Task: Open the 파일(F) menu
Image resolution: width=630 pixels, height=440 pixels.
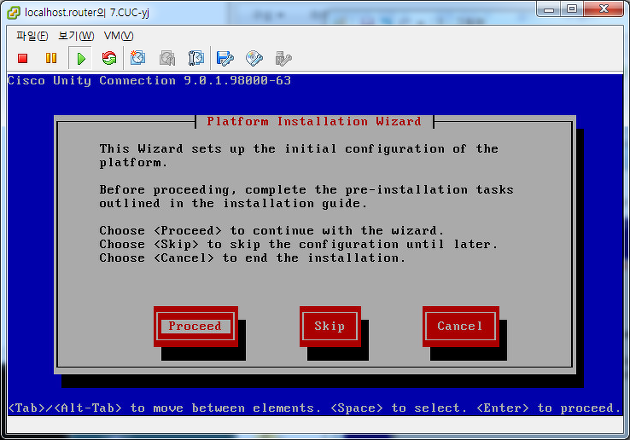Action: 32,36
